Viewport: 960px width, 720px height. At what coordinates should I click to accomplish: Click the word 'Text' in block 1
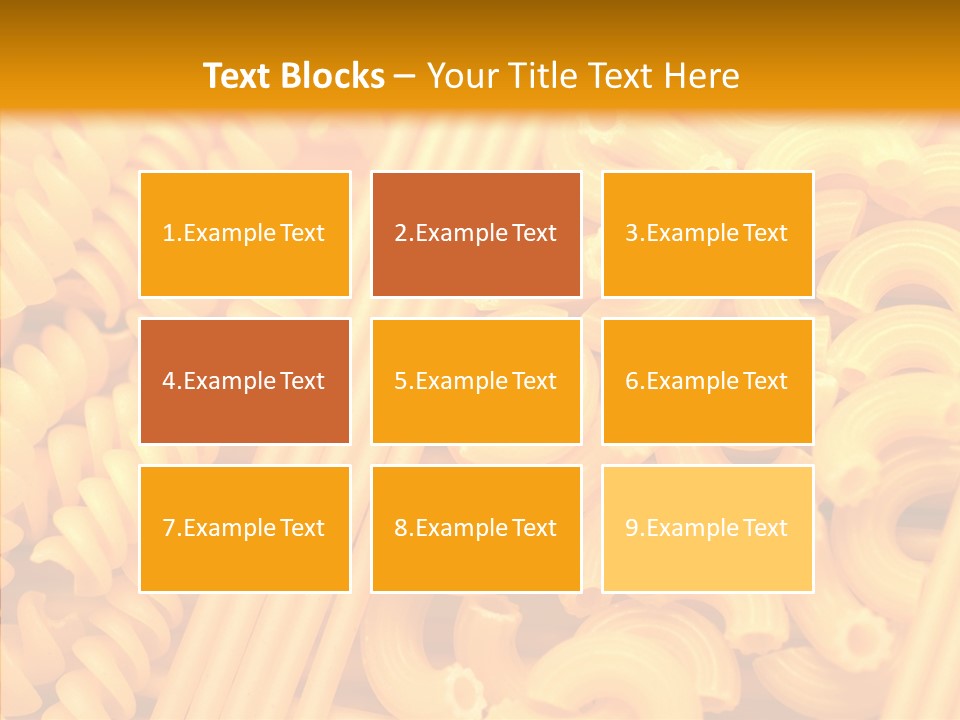point(302,233)
